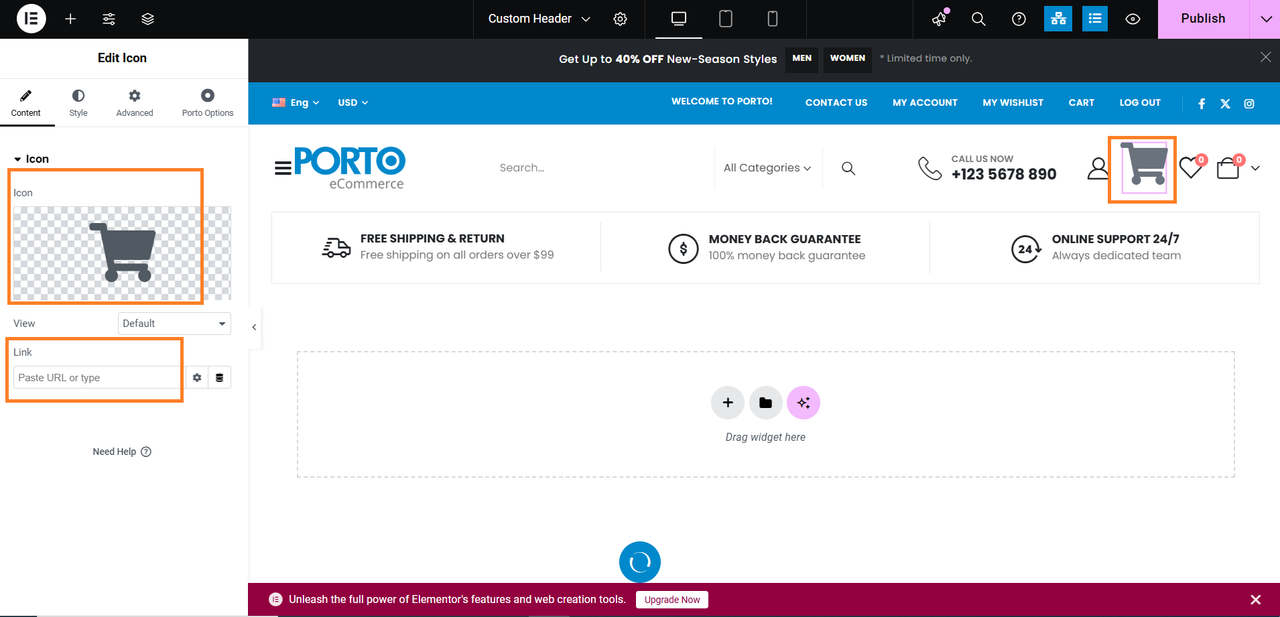Click the search magnifier icon in header
Viewport: 1280px width, 617px height.
coord(848,168)
